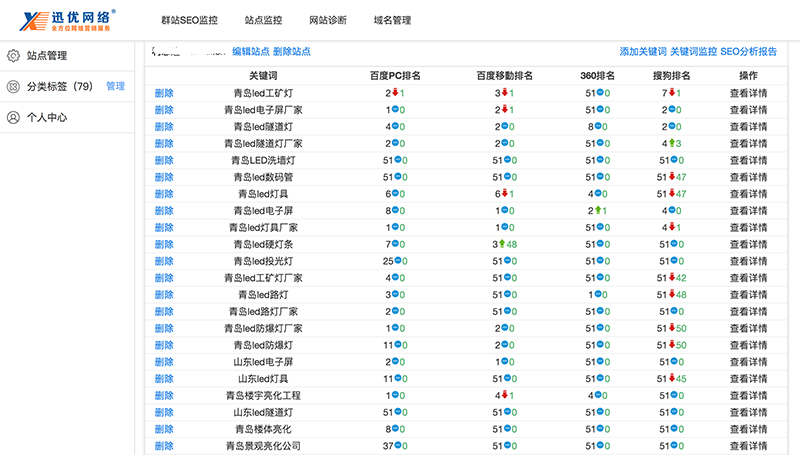The width and height of the screenshot is (800, 455).
Task: Click the 百度PC排名 column header
Action: tap(395, 76)
